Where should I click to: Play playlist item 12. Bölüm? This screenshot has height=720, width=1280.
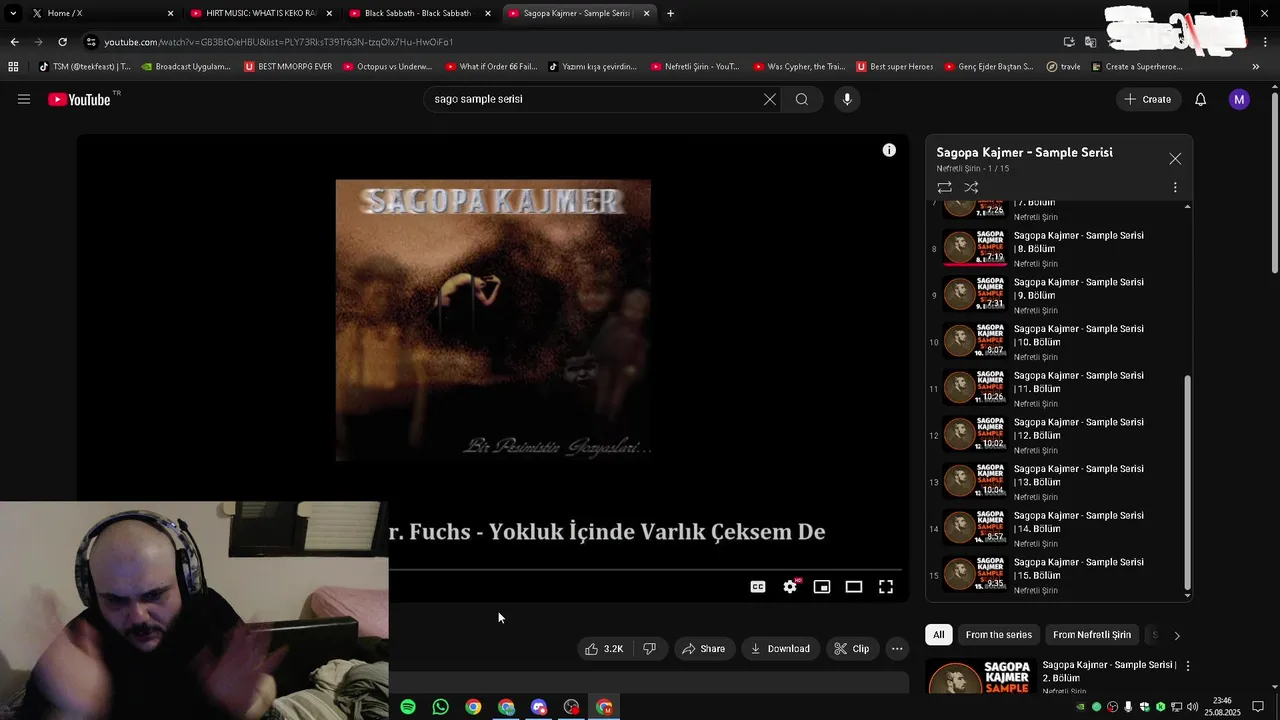pos(1058,436)
